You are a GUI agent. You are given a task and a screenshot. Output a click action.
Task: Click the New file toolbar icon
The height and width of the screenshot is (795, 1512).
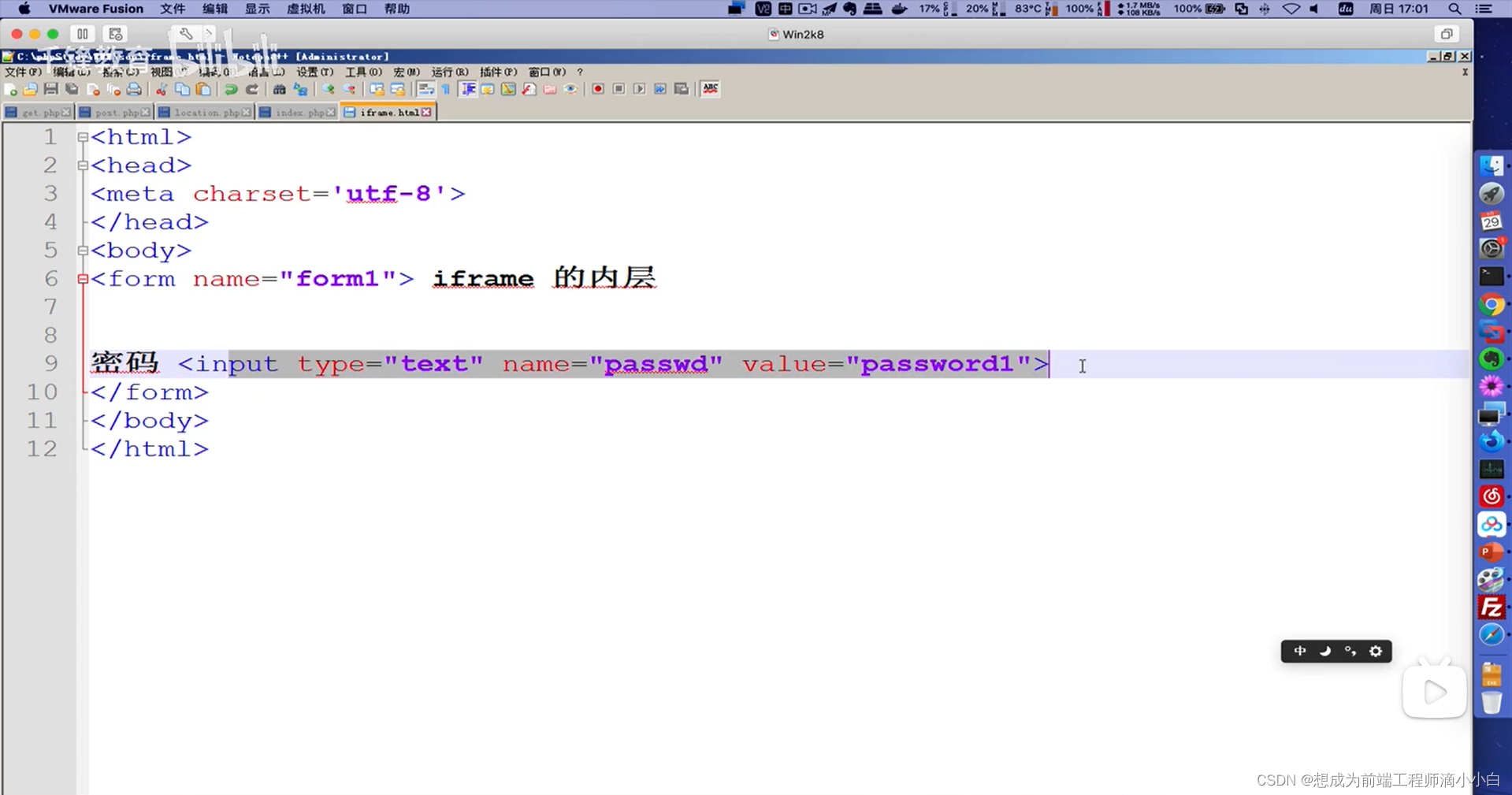(10, 89)
